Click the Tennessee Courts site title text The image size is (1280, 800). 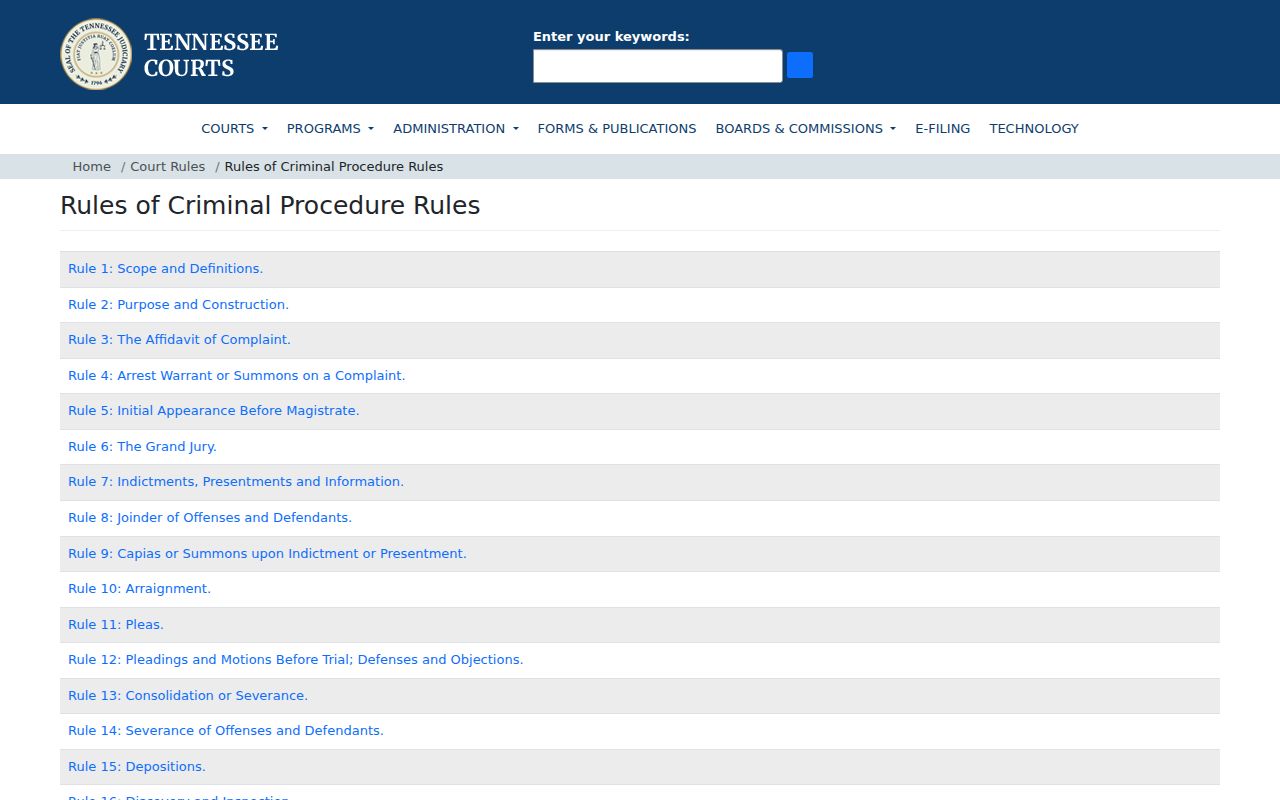[x=211, y=55]
